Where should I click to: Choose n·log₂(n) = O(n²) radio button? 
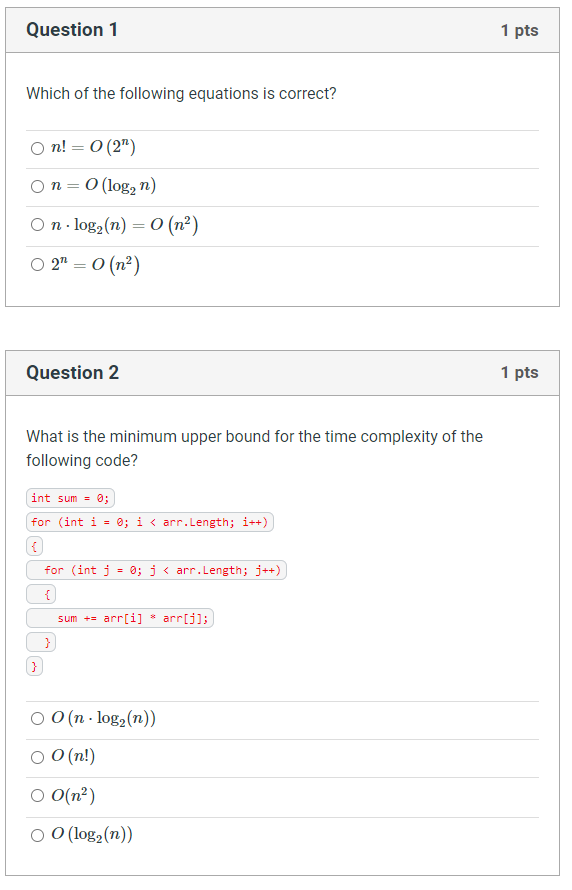[x=37, y=225]
